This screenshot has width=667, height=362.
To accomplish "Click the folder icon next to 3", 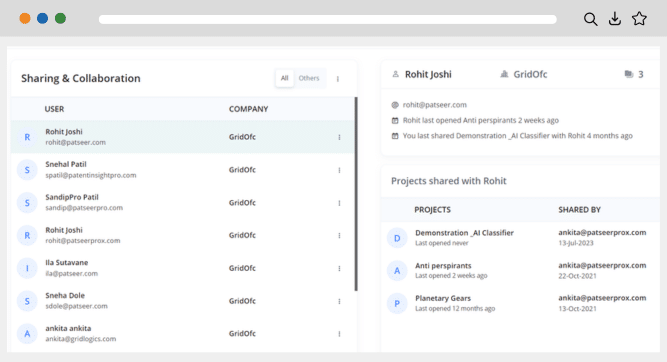I will (629, 74).
